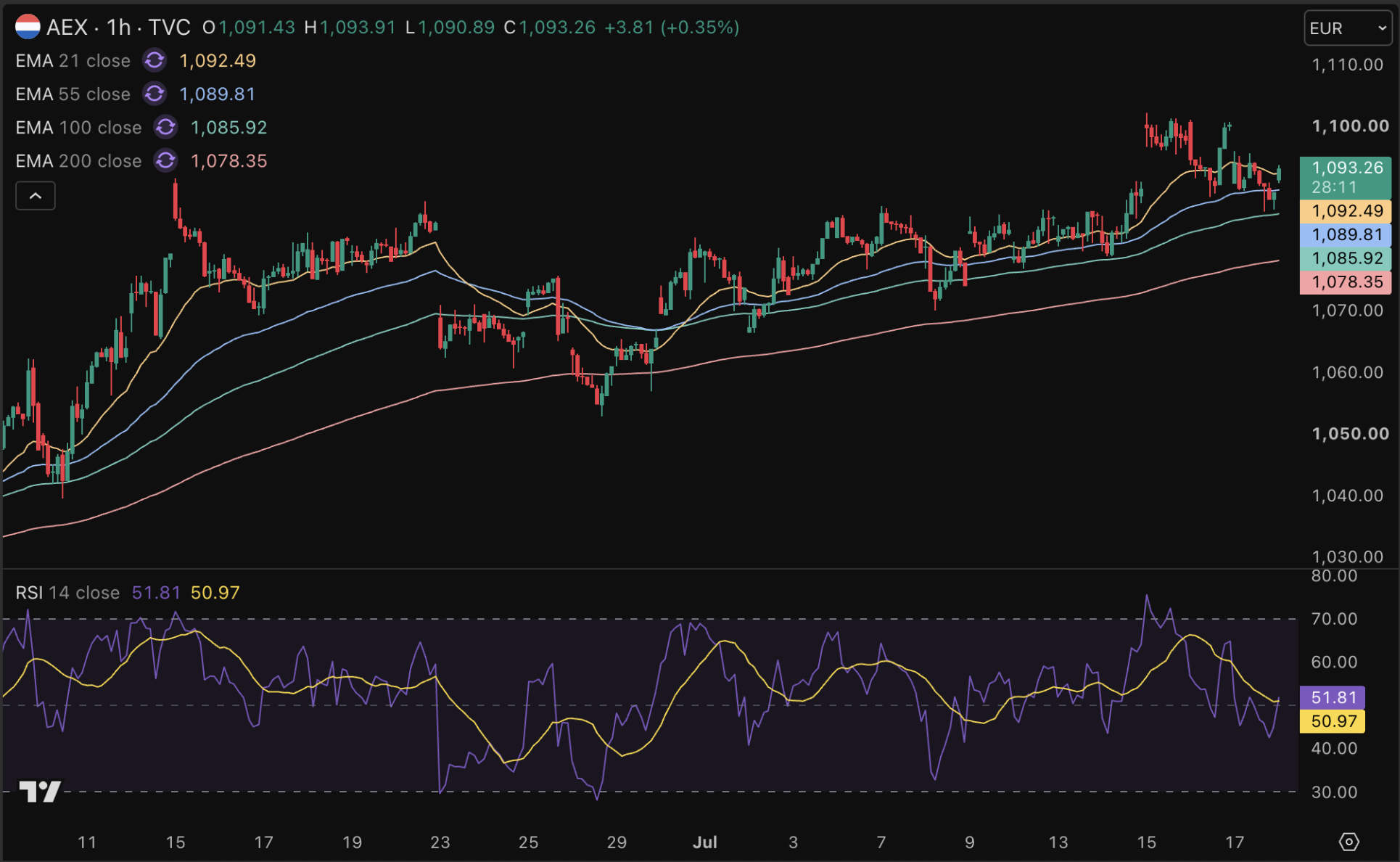1400x862 pixels.
Task: Click the yellow EMA 21 price tag 1,092.49
Action: point(1346,211)
